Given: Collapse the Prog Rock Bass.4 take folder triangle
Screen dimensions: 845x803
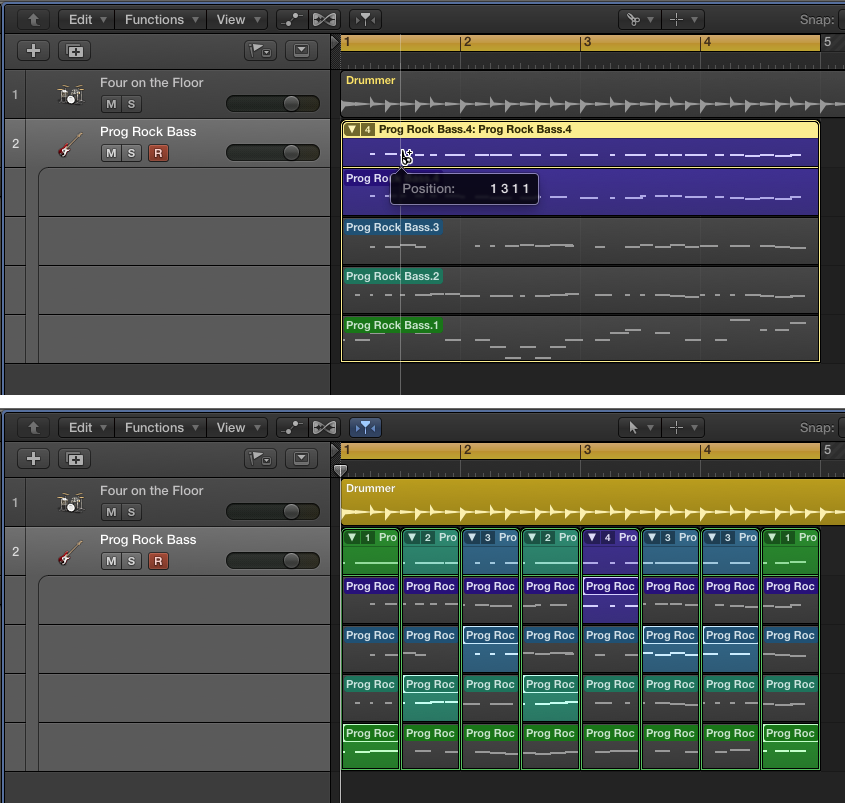Looking at the screenshot, I should tap(352, 129).
